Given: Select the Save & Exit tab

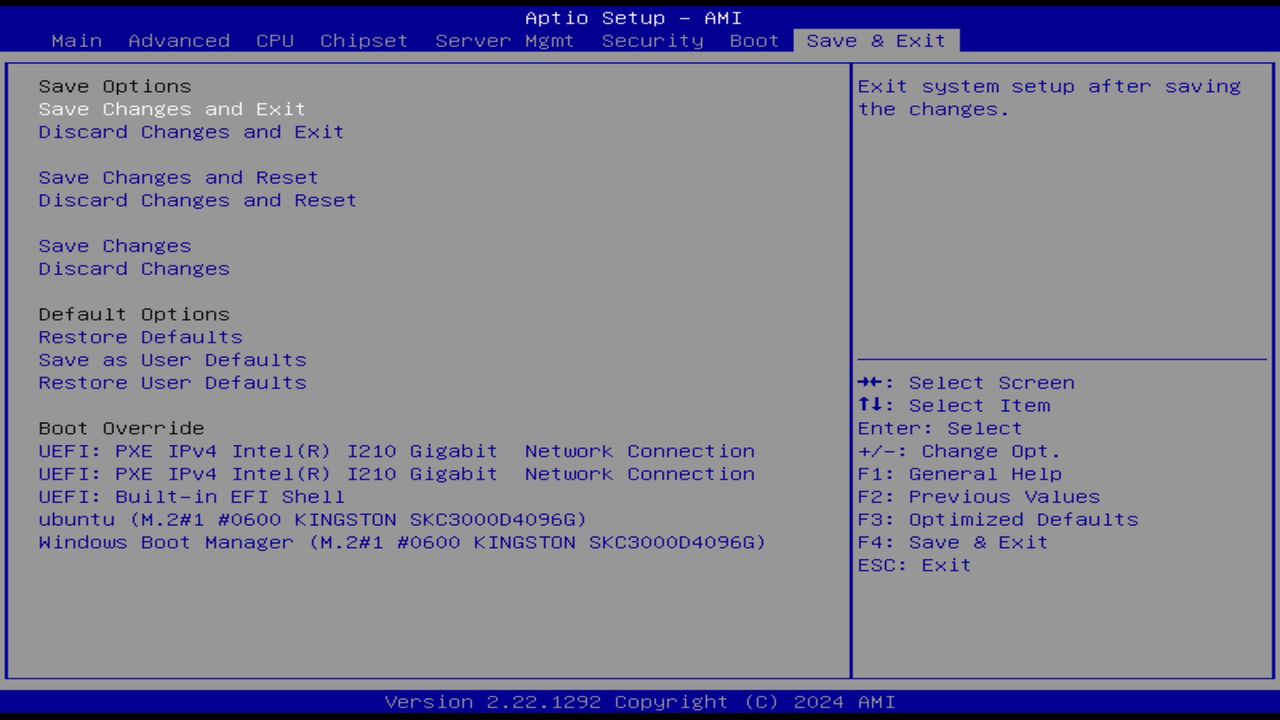Looking at the screenshot, I should pyautogui.click(x=876, y=41).
